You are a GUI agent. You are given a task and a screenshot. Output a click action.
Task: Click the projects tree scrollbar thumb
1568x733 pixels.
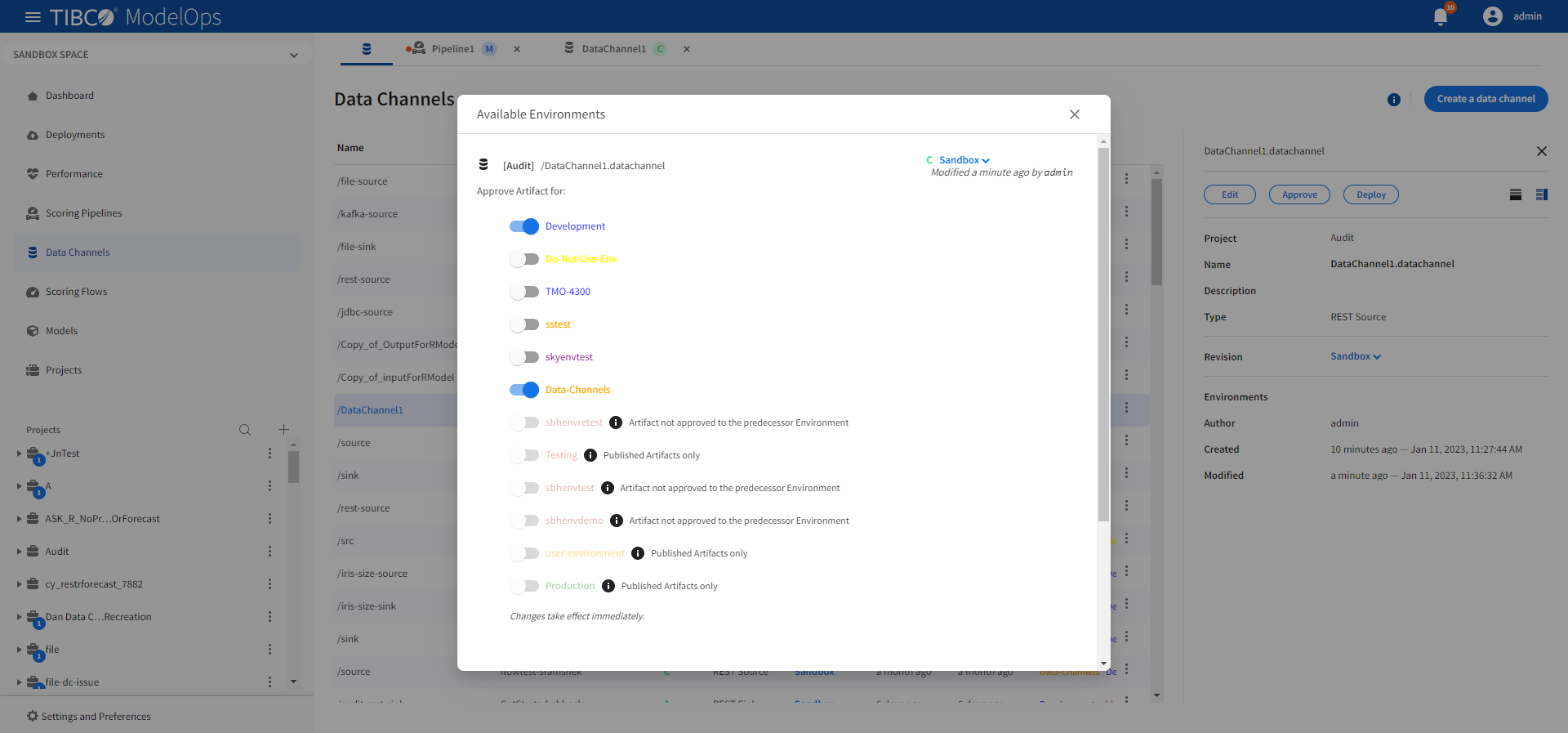point(293,467)
